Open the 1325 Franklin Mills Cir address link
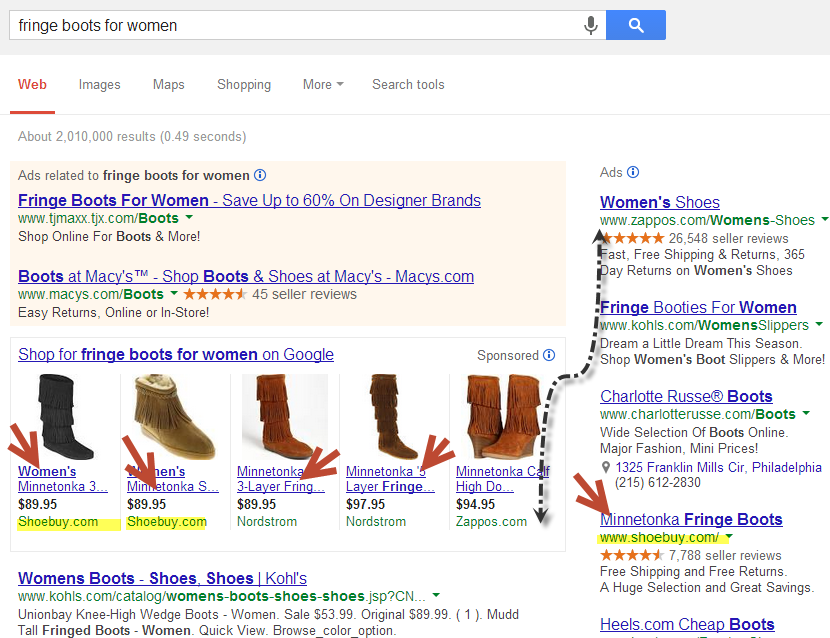This screenshot has width=830, height=638. (x=718, y=468)
